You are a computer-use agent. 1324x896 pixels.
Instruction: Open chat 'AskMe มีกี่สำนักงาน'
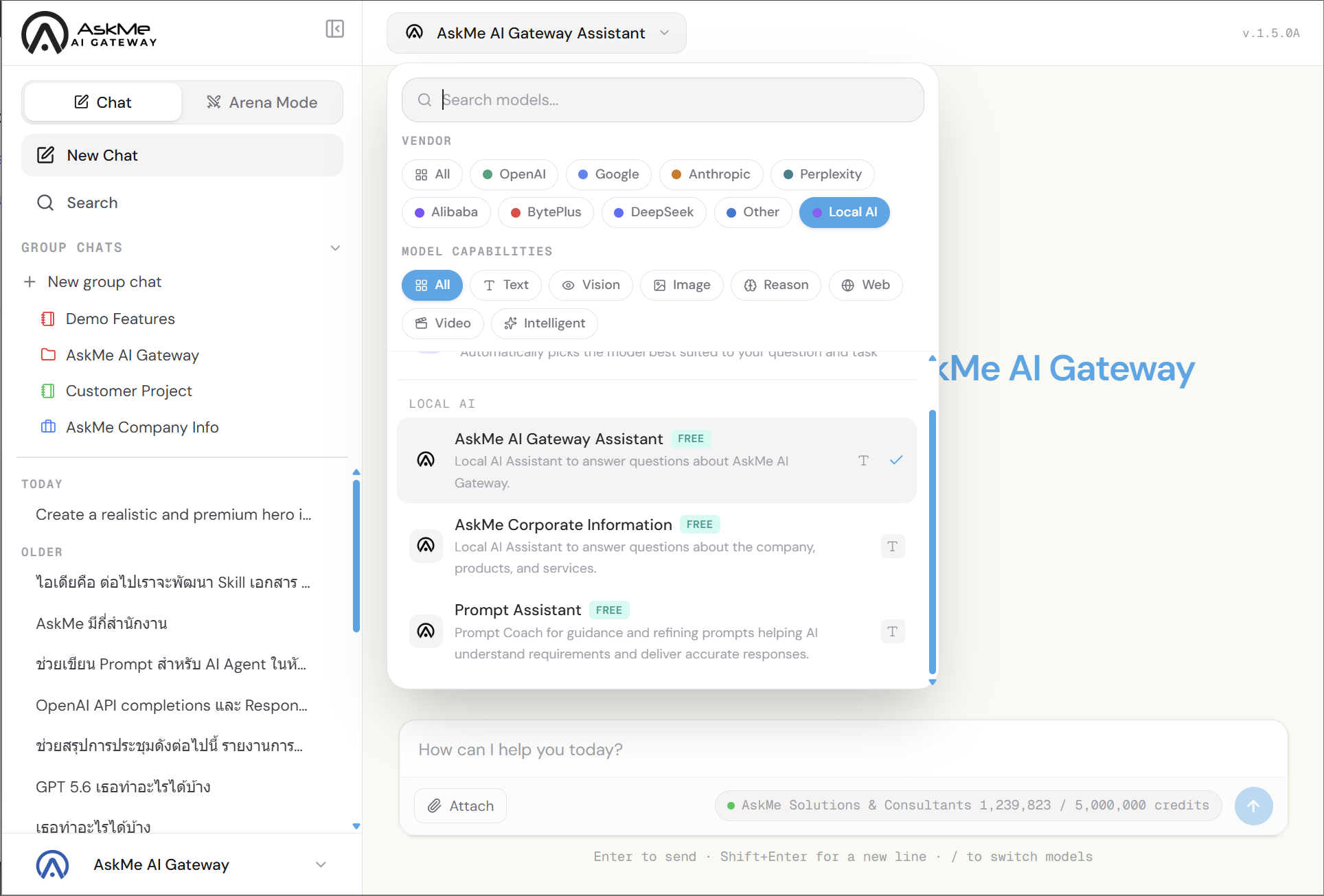102,623
